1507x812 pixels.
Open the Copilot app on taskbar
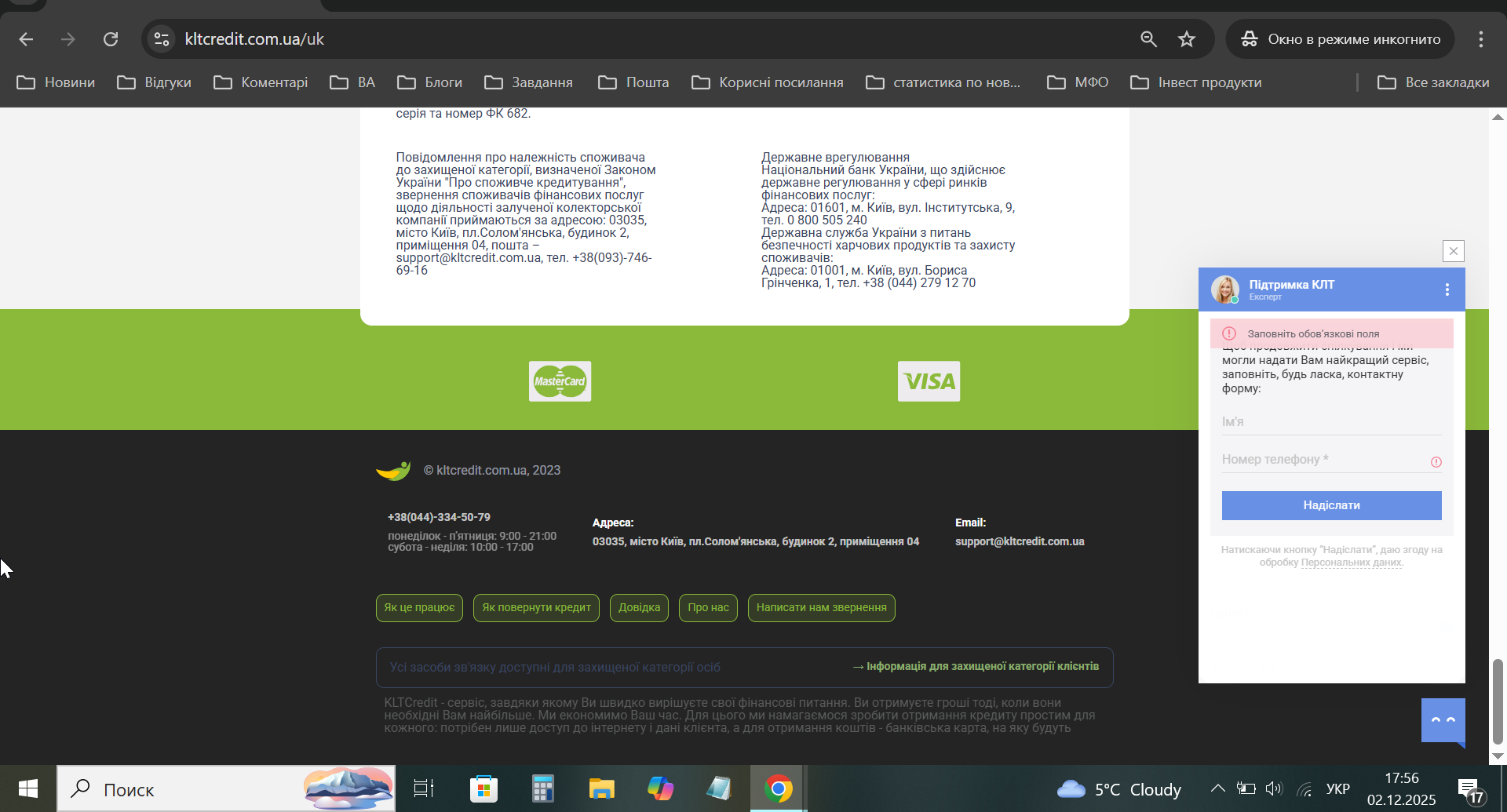660,788
